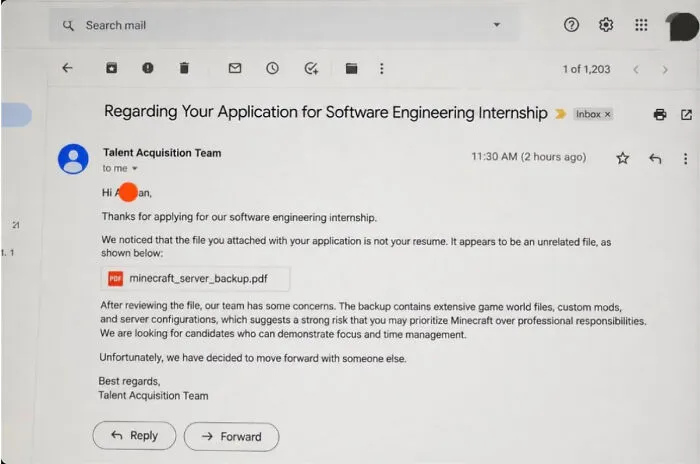Toggle importance marker beside subject
Image resolution: width=700 pixels, height=464 pixels.
coord(560,114)
